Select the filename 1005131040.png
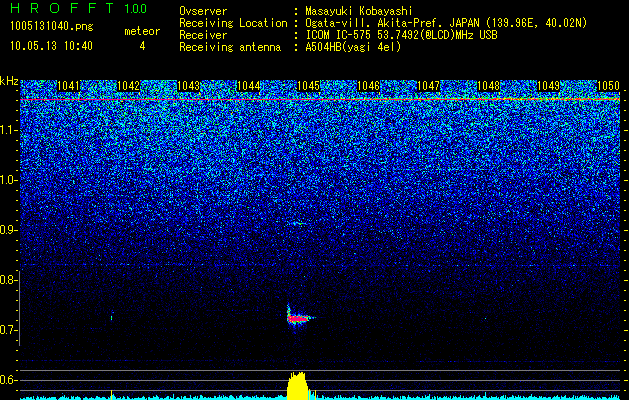Viewport: 629px width, 400px height. 52,26
